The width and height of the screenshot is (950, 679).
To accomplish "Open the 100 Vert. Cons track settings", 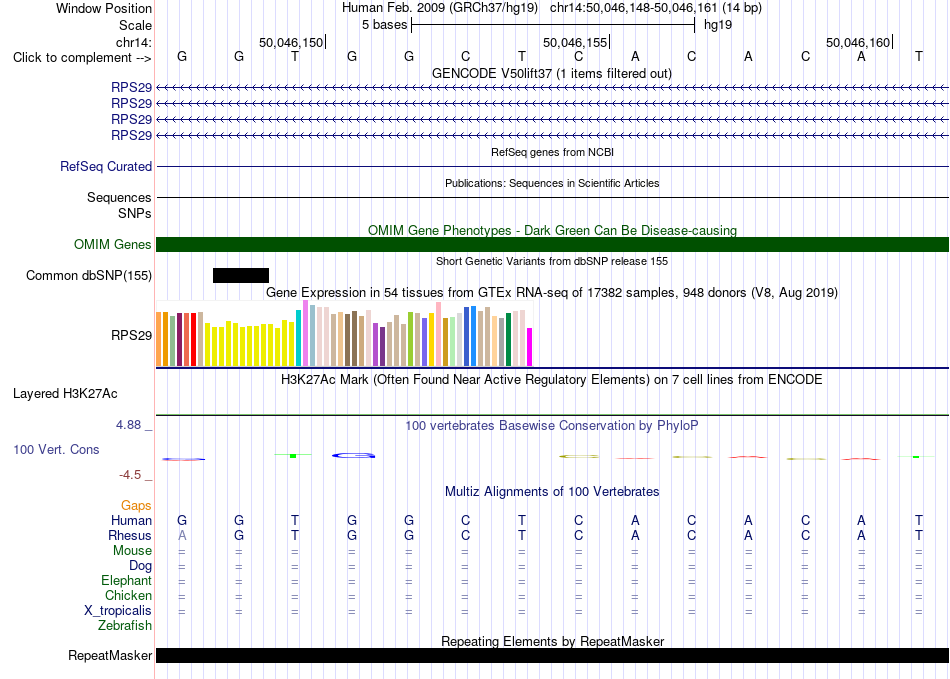I will pos(56,449).
